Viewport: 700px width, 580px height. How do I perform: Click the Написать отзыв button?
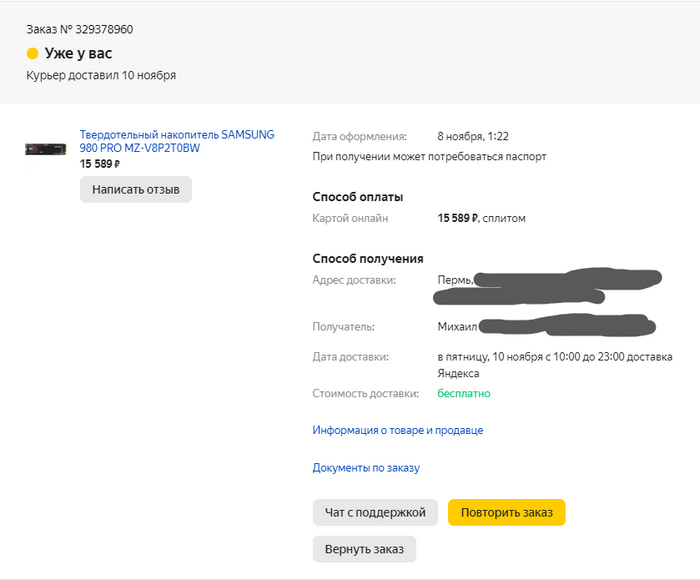(x=136, y=189)
